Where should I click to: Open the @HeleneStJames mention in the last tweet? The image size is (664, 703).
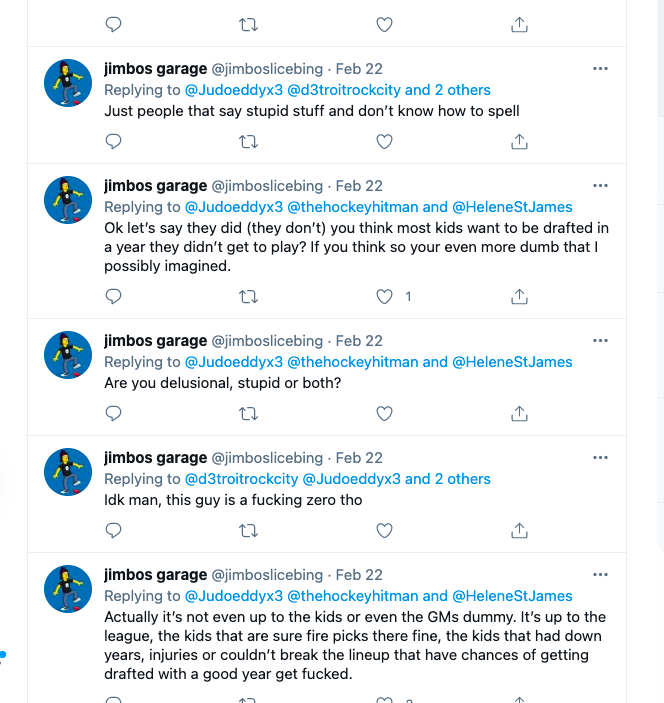click(512, 596)
